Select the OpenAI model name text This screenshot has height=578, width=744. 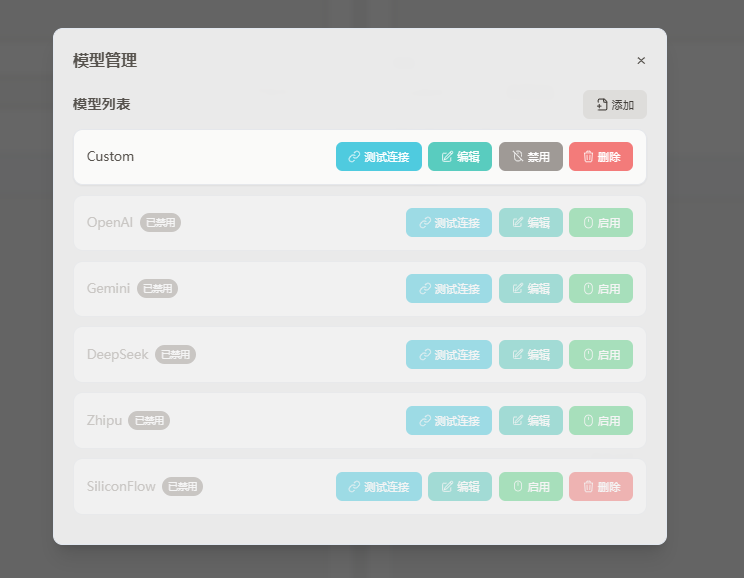110,223
